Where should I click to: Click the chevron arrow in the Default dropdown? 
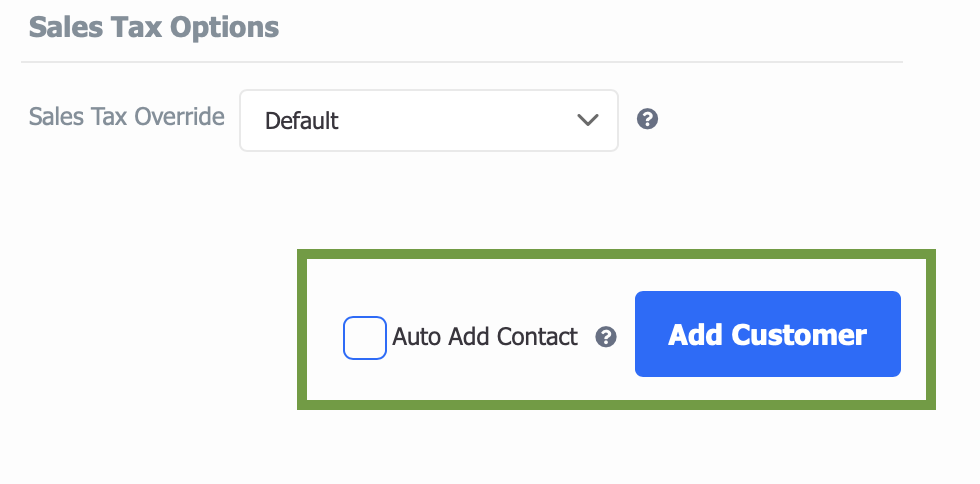click(x=588, y=119)
